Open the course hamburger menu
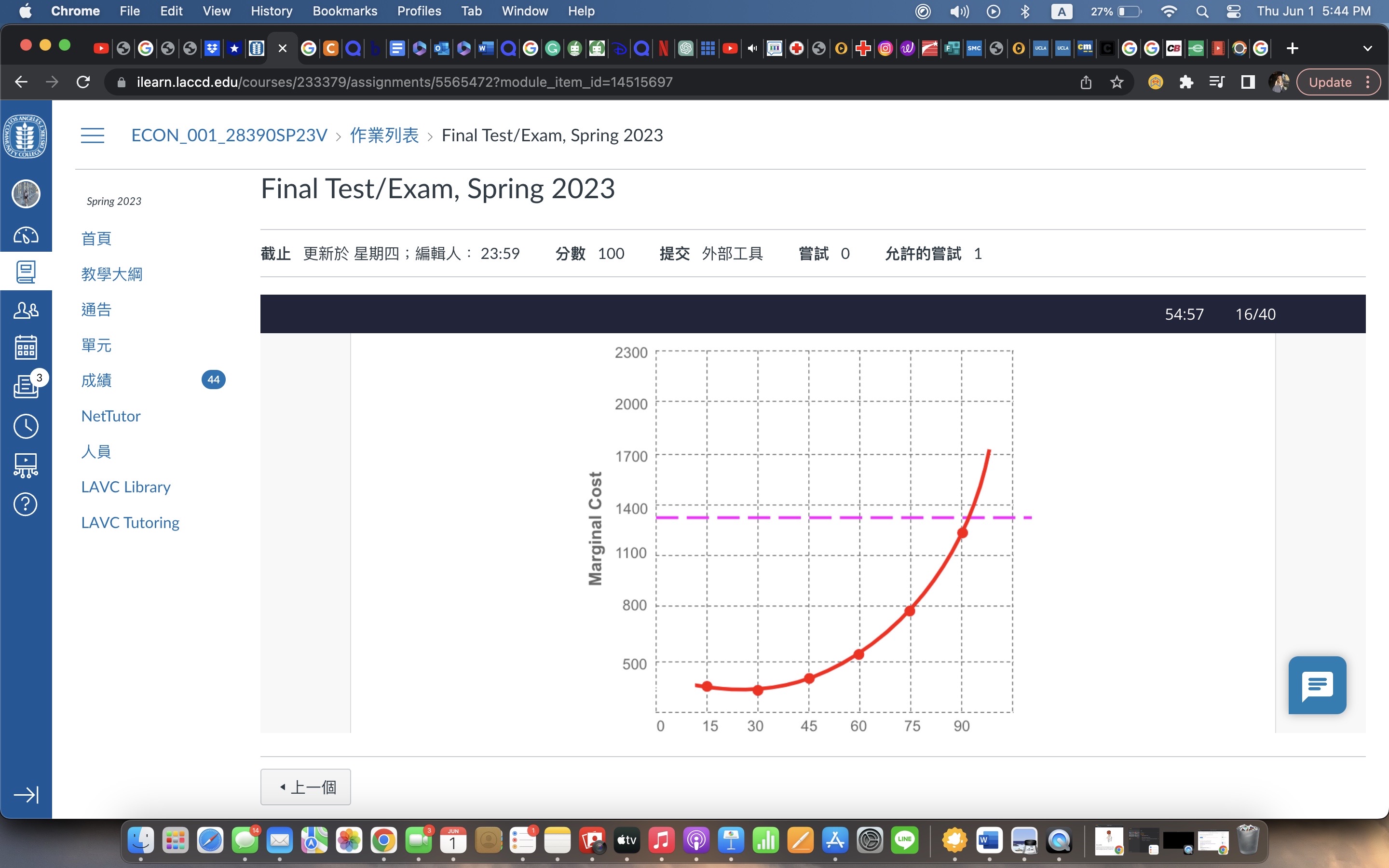This screenshot has height=868, width=1389. click(x=93, y=135)
